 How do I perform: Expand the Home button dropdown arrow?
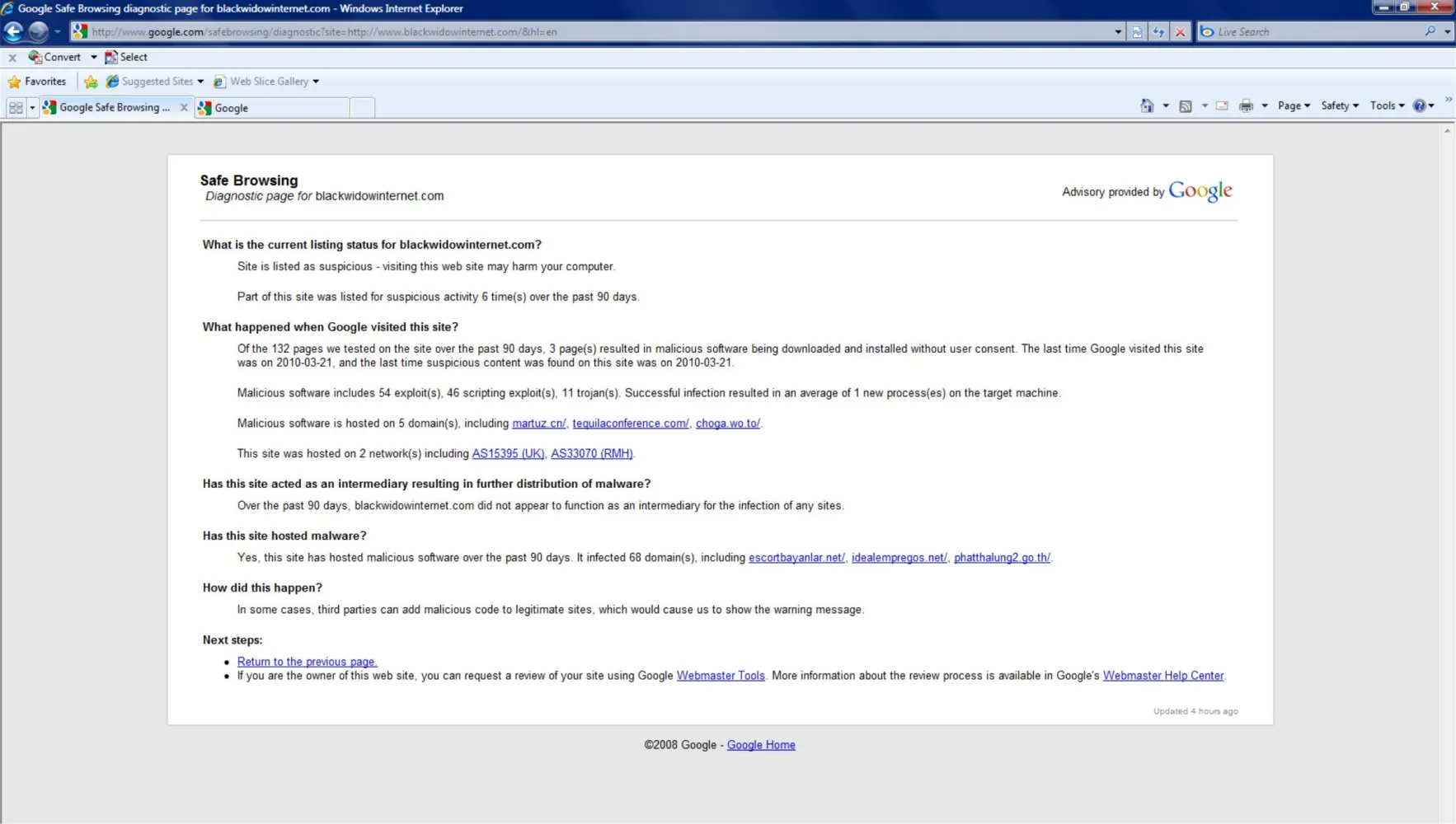tap(1166, 106)
